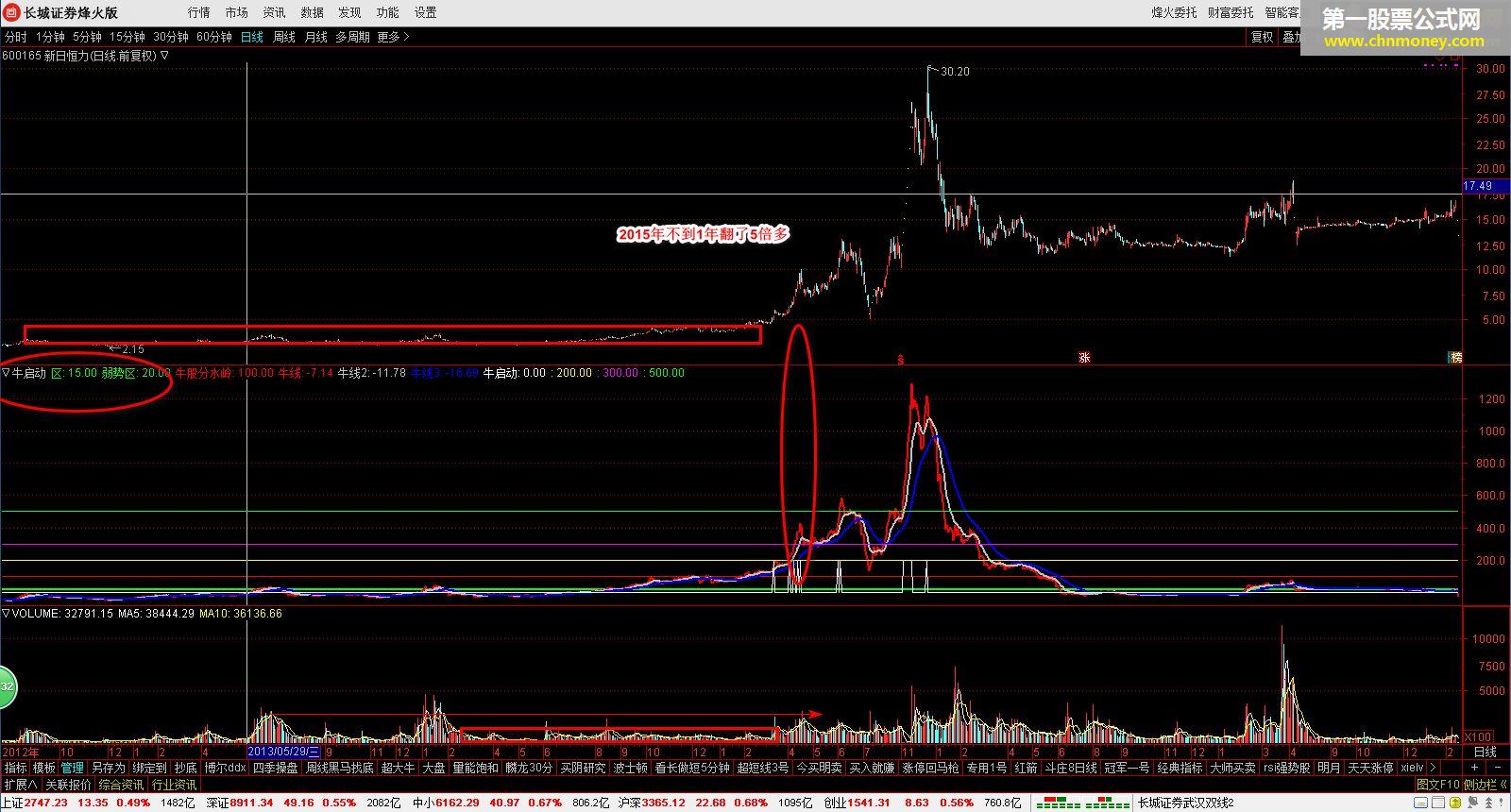1511x812 pixels.
Task: Apply the 超大牛 indicator
Action: coord(397,768)
